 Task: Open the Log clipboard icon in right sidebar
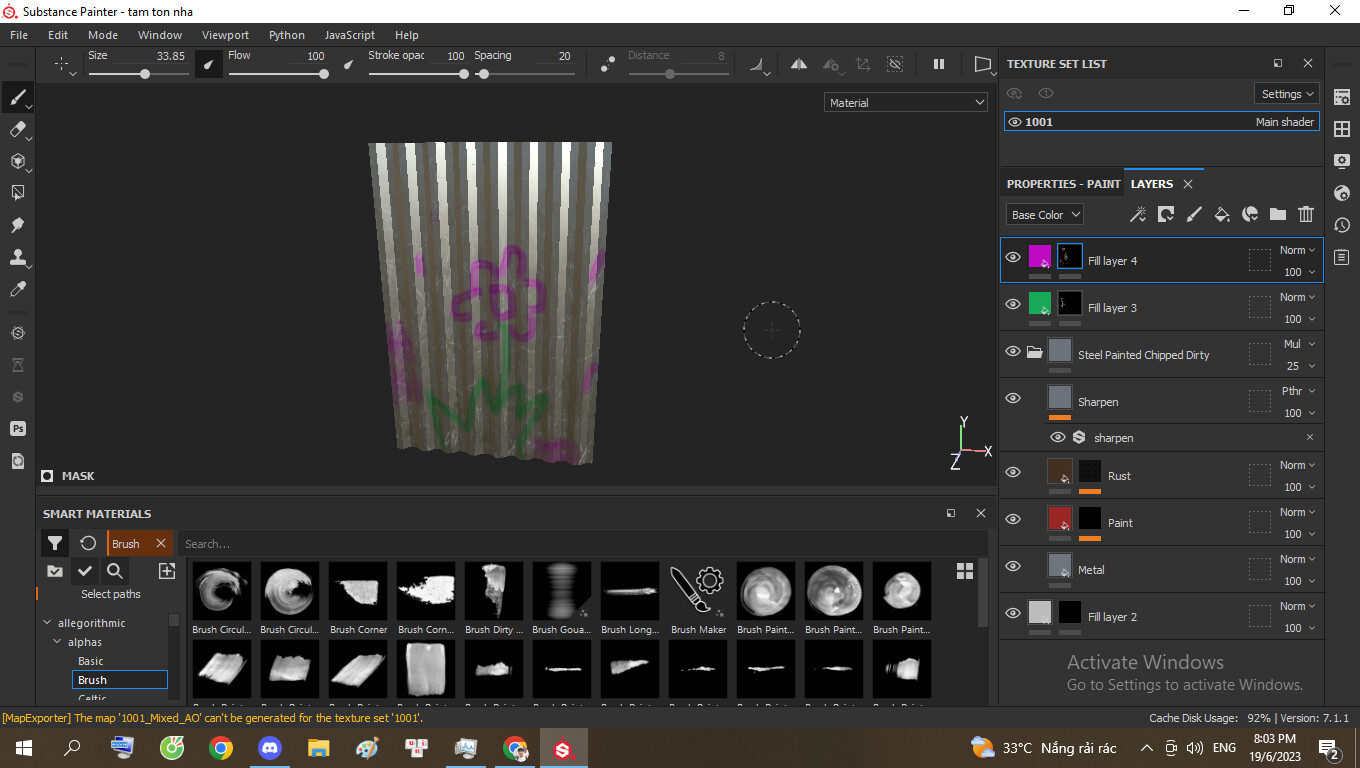[x=1342, y=257]
